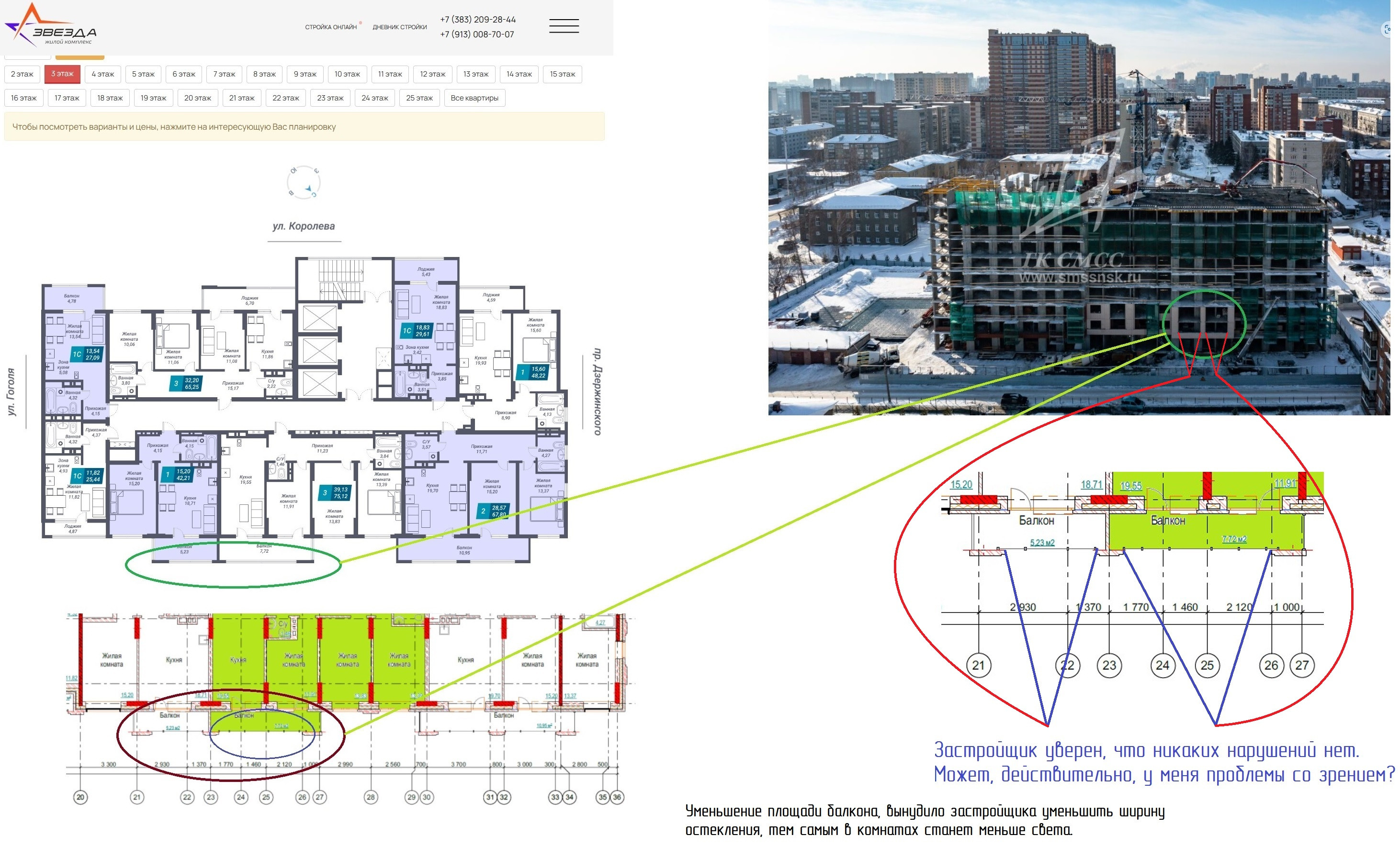The width and height of the screenshot is (1400, 847).
Task: Select the 2-room apartment badge 28,57 / 67,80
Action: (x=492, y=511)
